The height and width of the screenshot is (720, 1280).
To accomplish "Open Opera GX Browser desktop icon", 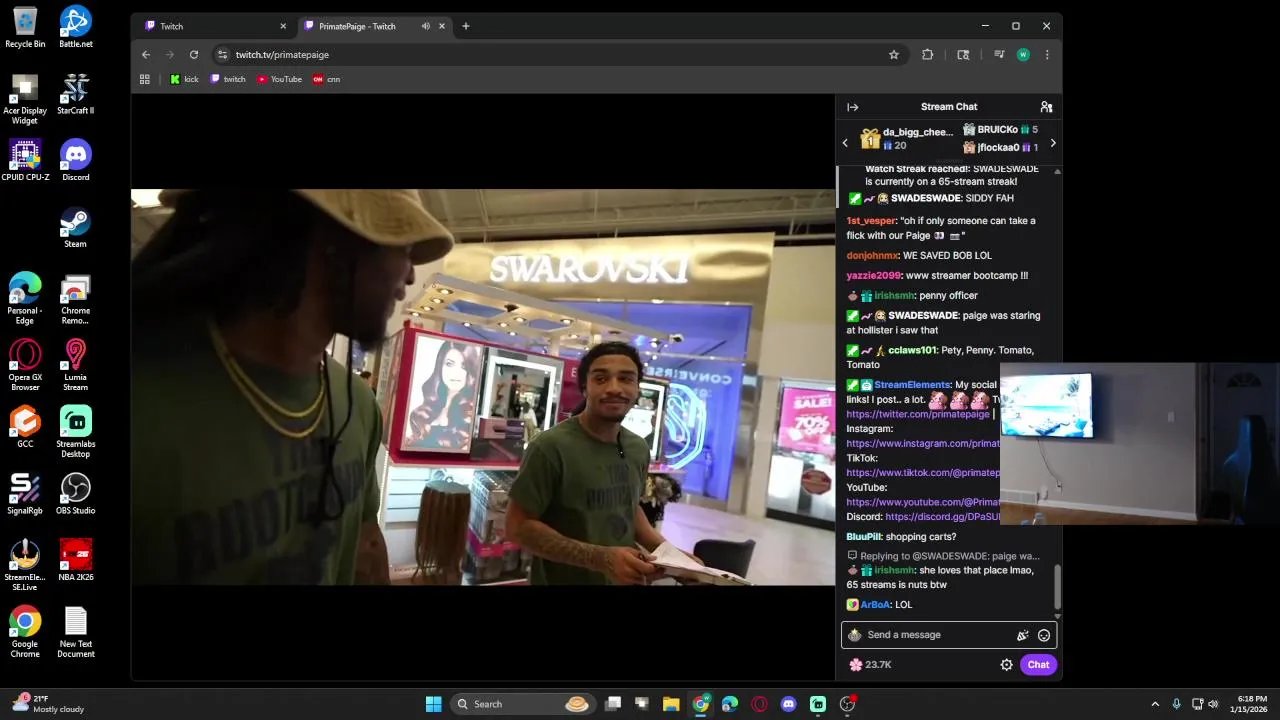I will point(25,365).
